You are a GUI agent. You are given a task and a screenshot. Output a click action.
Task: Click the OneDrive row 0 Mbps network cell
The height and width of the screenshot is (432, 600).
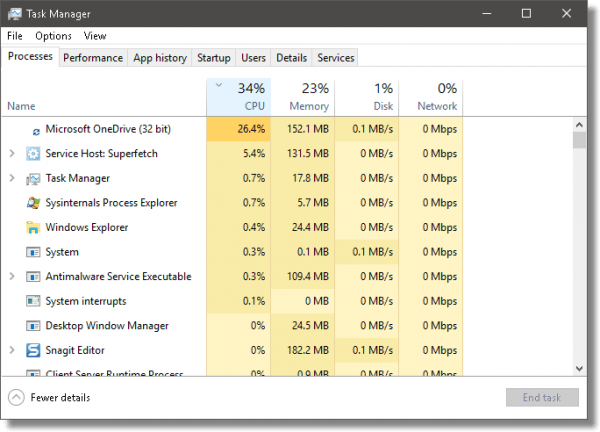(x=431, y=129)
